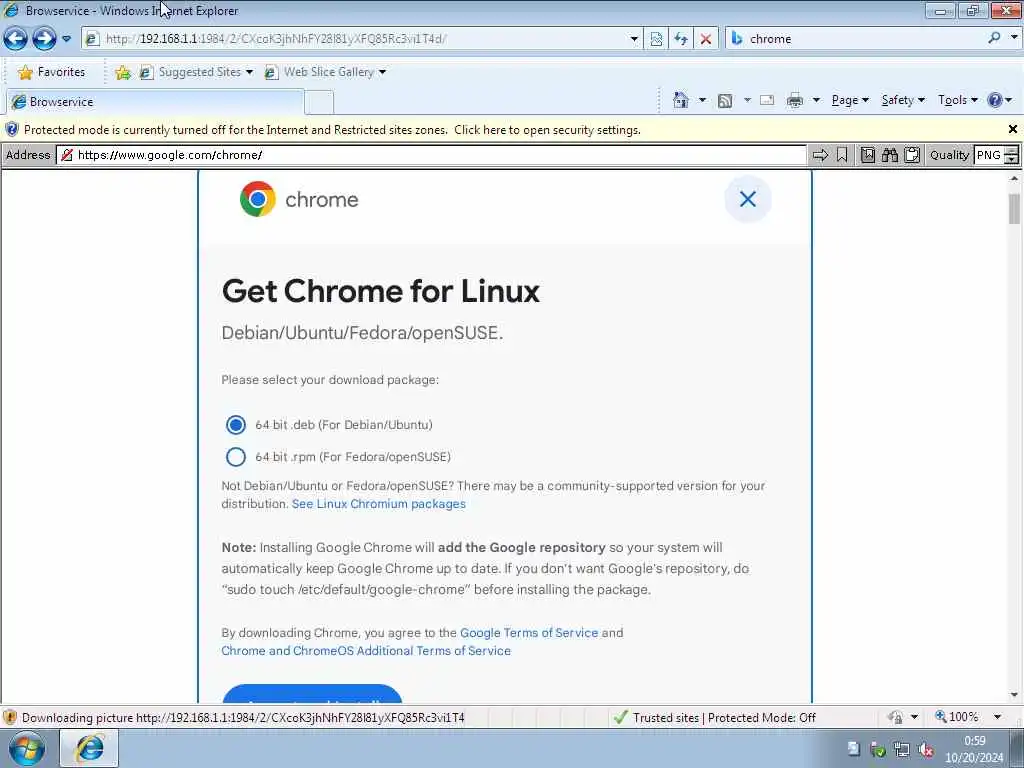This screenshot has height=768, width=1024.
Task: Select the 64 bit .rpm radio option
Action: pos(236,456)
